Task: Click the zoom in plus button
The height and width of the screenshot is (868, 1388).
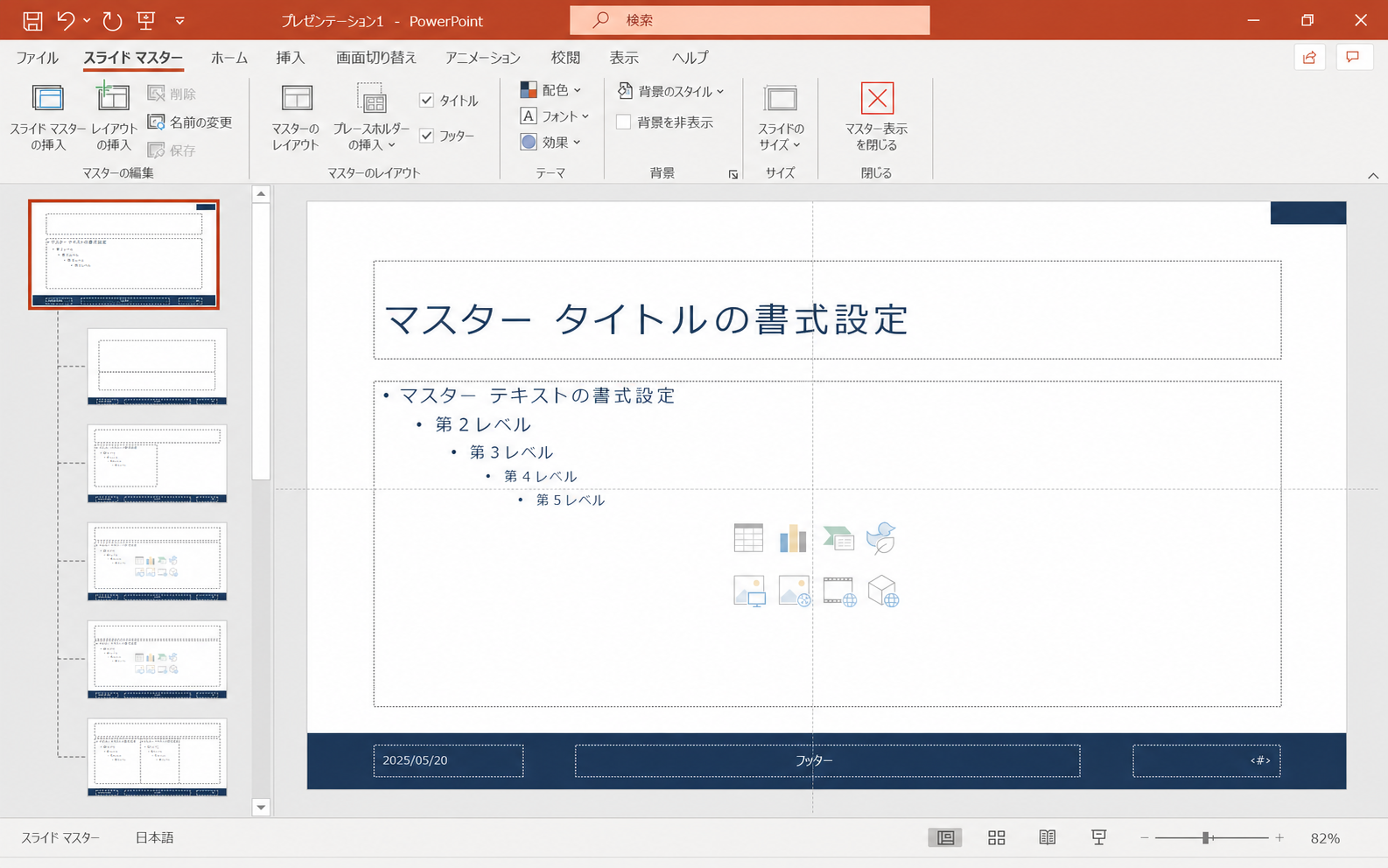Action: (1279, 837)
